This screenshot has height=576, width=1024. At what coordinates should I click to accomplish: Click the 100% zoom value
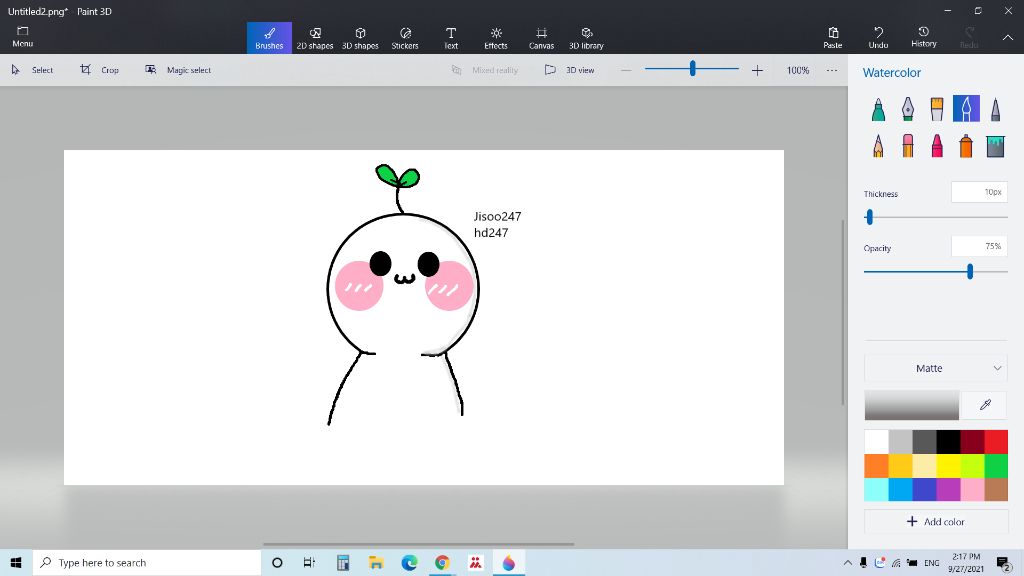798,70
